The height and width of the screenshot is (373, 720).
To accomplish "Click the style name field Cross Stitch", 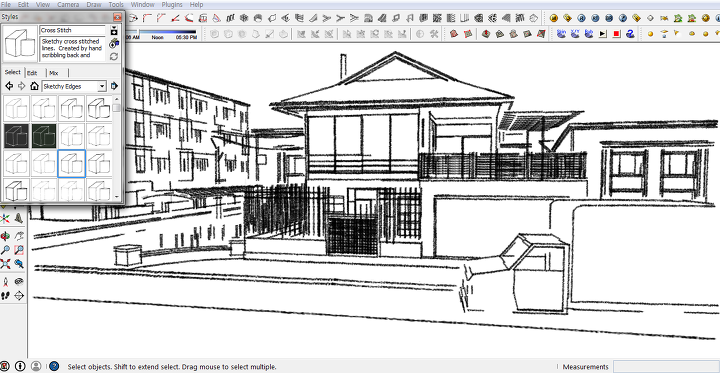I will tap(72, 30).
